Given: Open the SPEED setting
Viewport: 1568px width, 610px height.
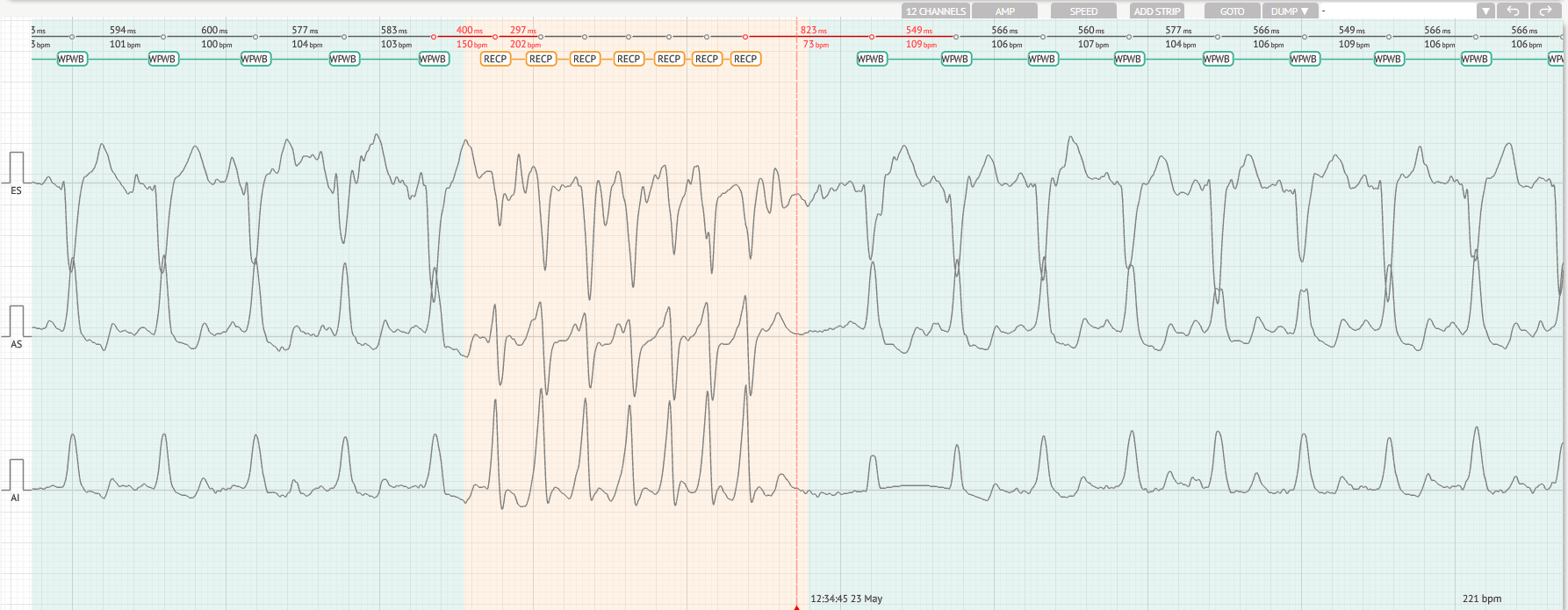Looking at the screenshot, I should pyautogui.click(x=1082, y=11).
